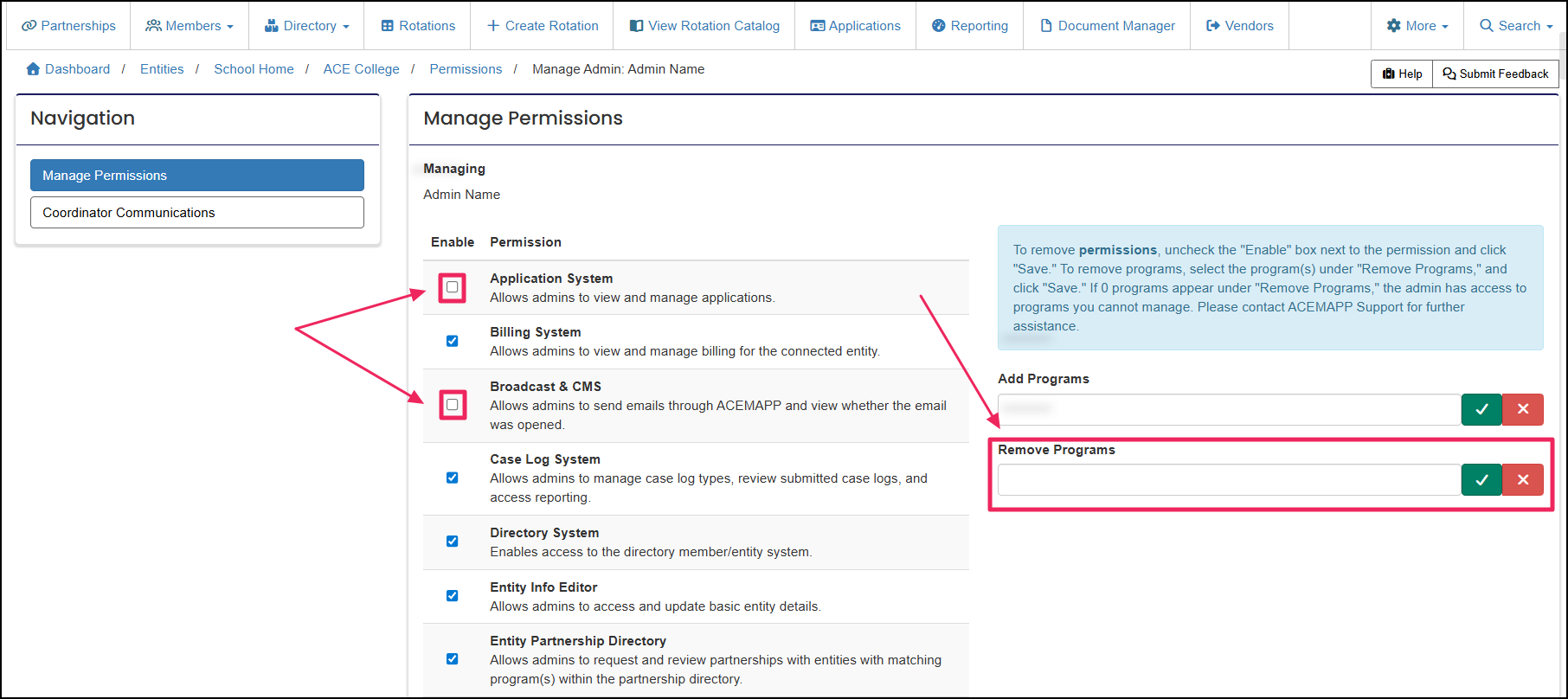The image size is (1568, 699).
Task: Open the Remove Programs selection field
Action: tap(1230, 479)
